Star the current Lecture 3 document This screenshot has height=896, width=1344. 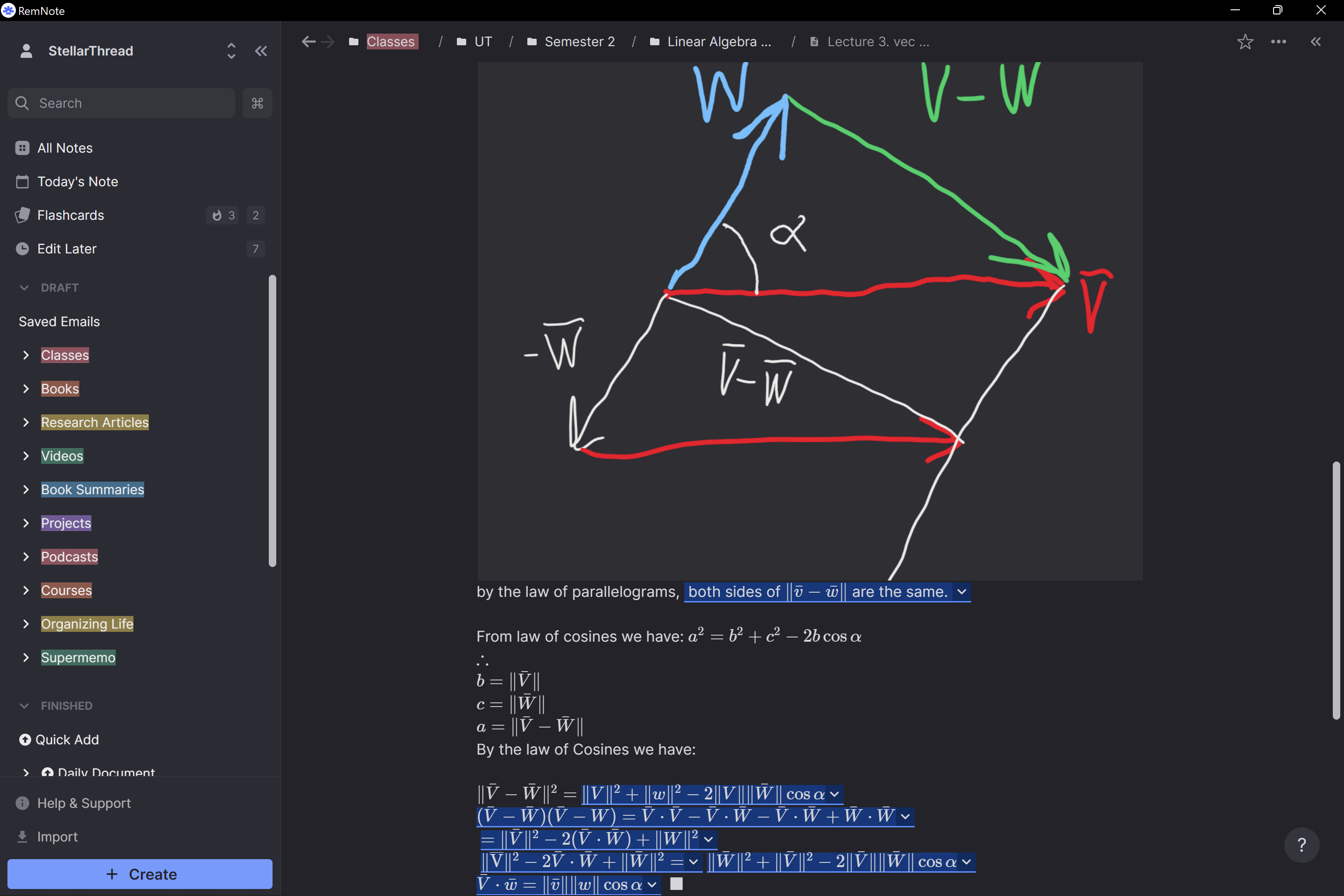point(1245,41)
